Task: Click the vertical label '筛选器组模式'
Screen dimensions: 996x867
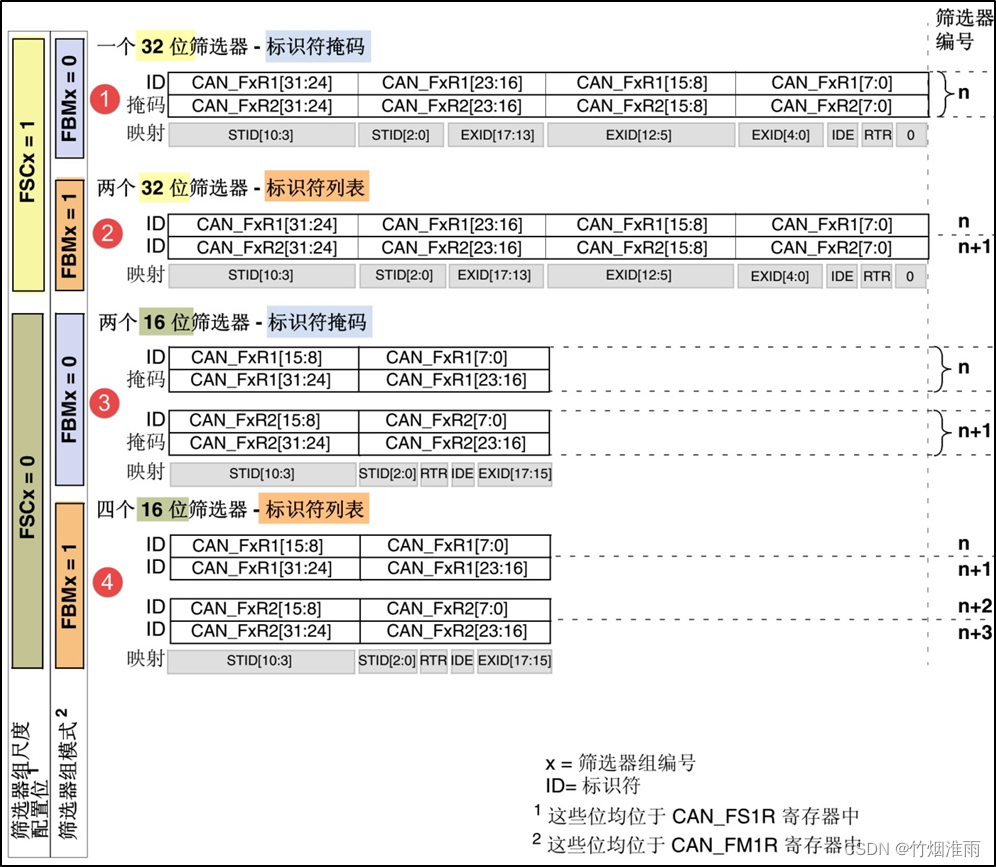Action: click(67, 774)
